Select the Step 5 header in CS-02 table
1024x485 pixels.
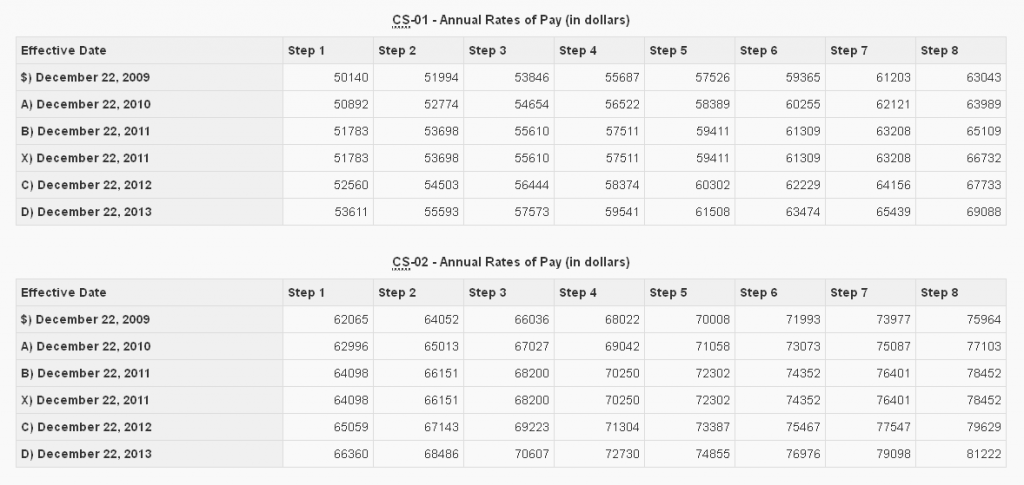pos(668,292)
